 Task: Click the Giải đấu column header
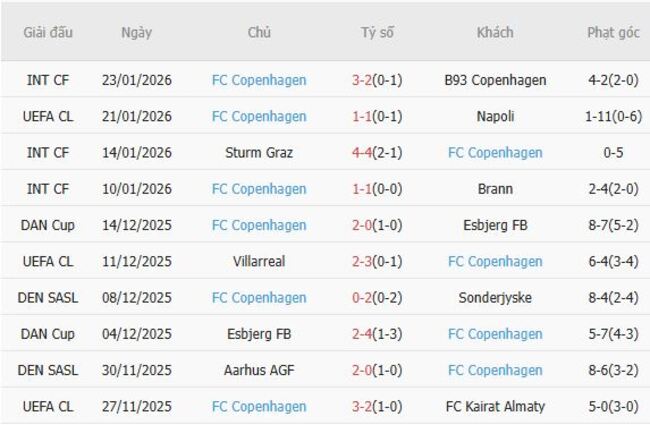(x=48, y=32)
